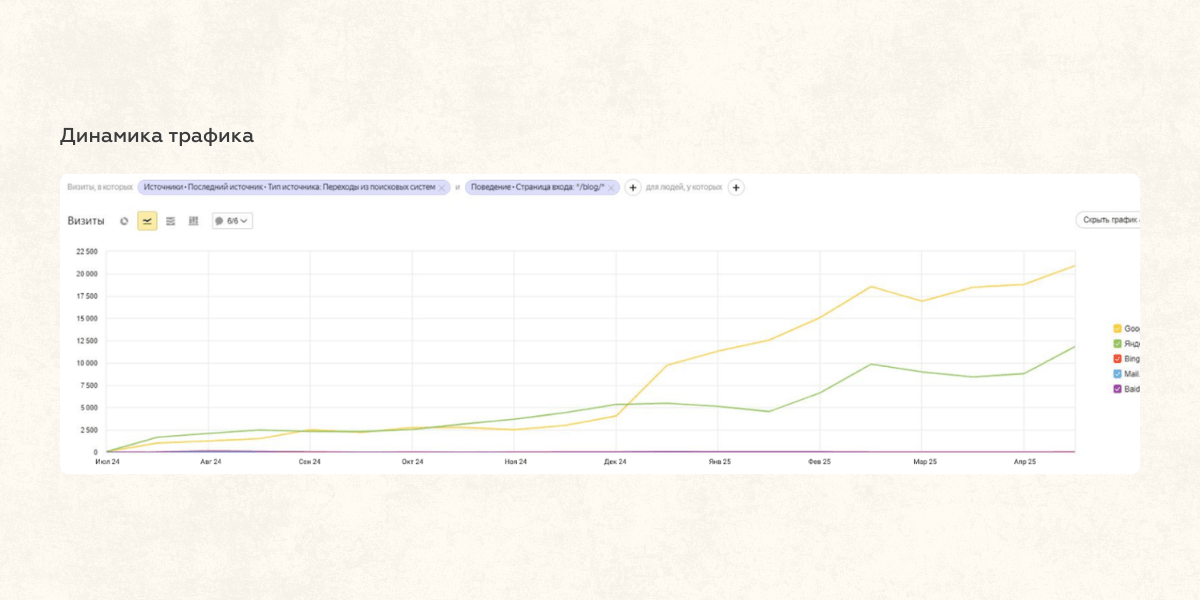1200x600 pixels.
Task: Add another visit condition with plus
Action: (633, 188)
